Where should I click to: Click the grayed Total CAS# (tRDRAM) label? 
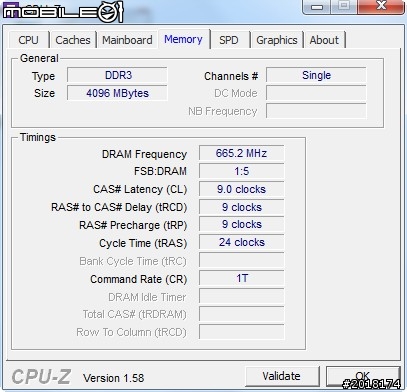pyautogui.click(x=135, y=315)
